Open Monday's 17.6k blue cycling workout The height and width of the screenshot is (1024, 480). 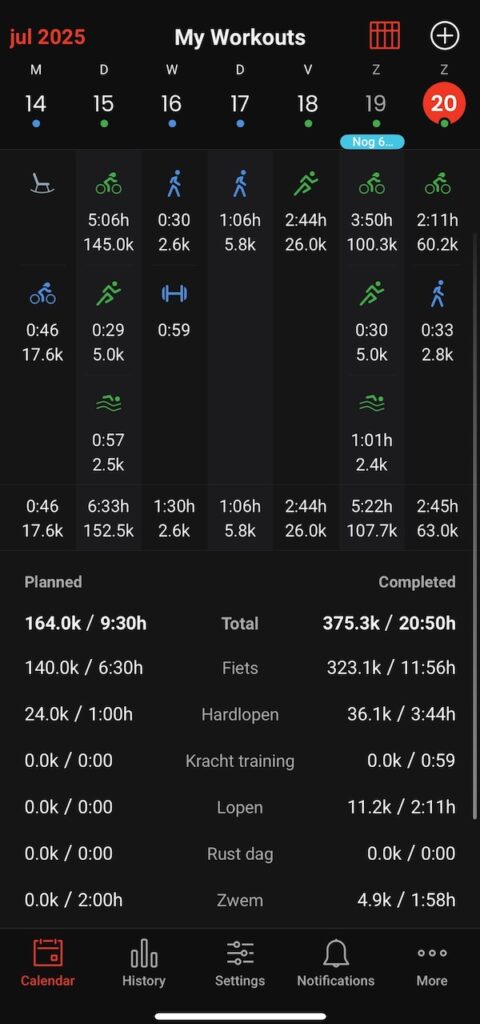[x=42, y=321]
